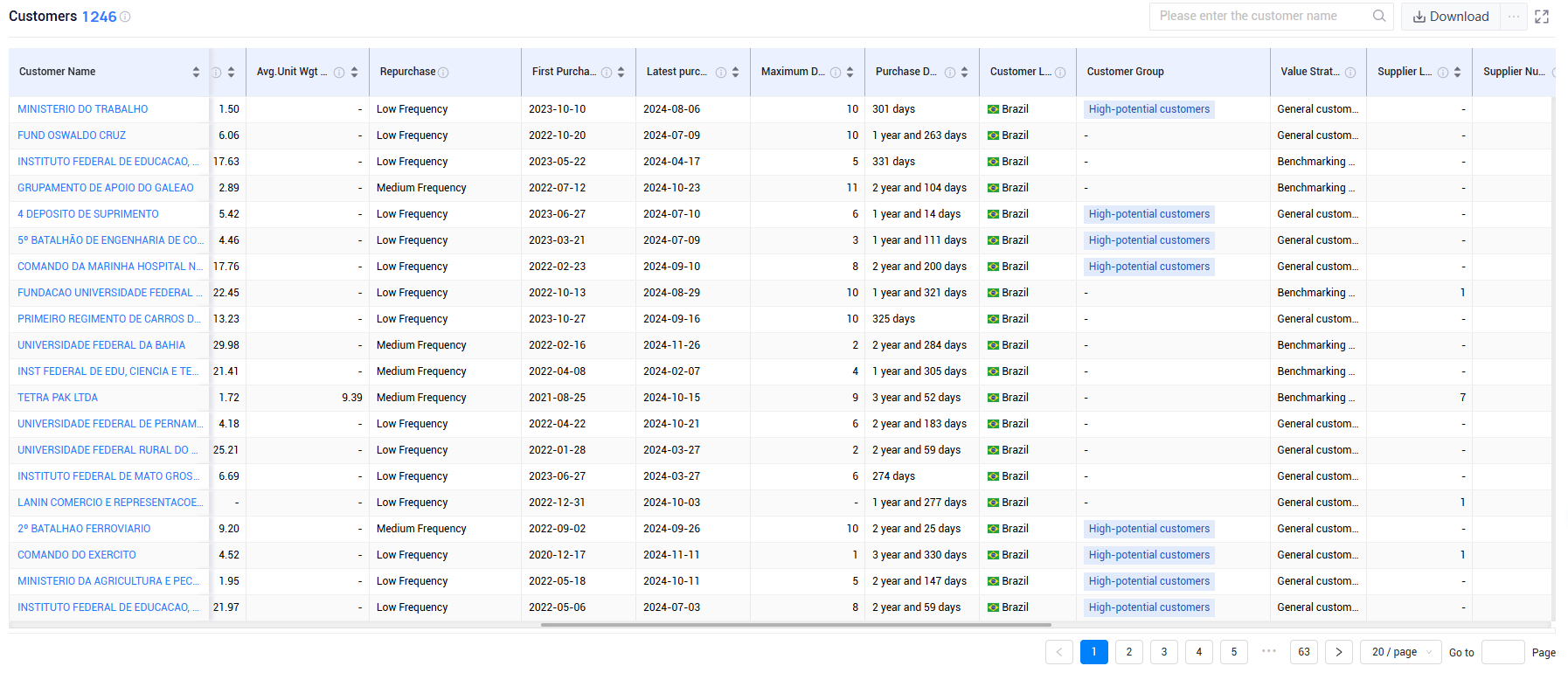This screenshot has height=673, width=1568.
Task: Focus the customer name search field
Action: coord(1261,16)
